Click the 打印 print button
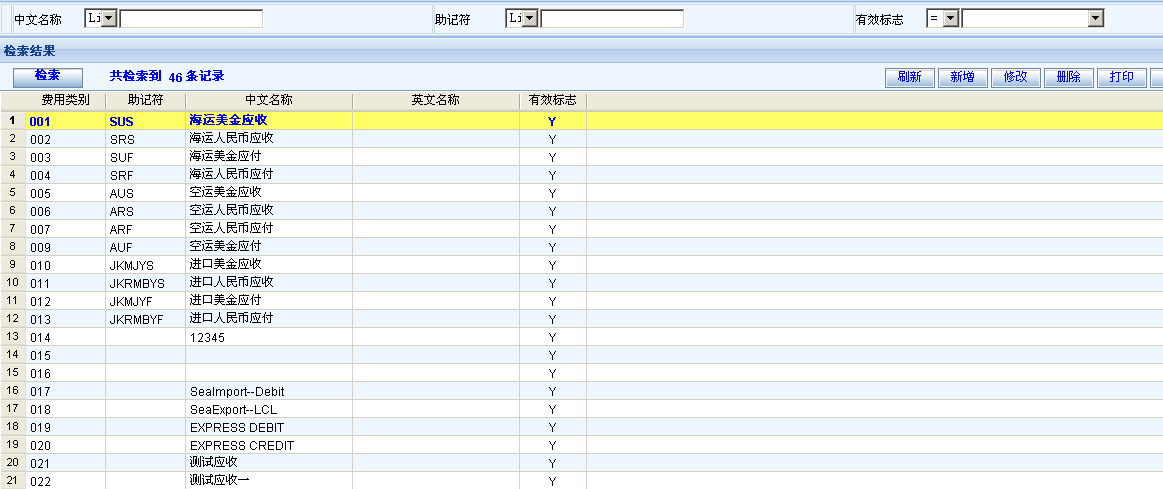Image resolution: width=1163 pixels, height=489 pixels. click(1121, 78)
